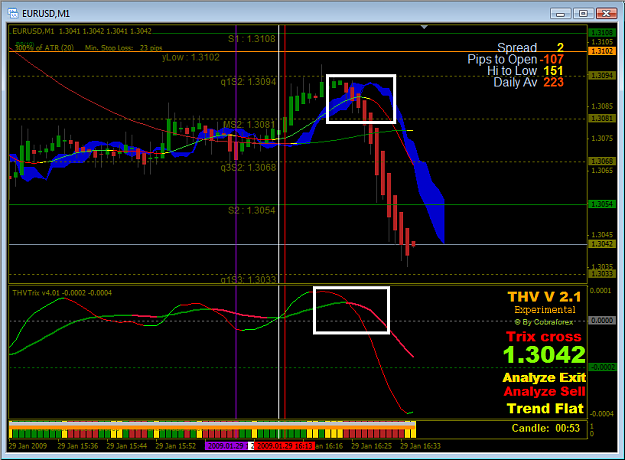The width and height of the screenshot is (625, 460).
Task: Click the EURUSD,M1 OHLC header text
Action: tap(82, 31)
